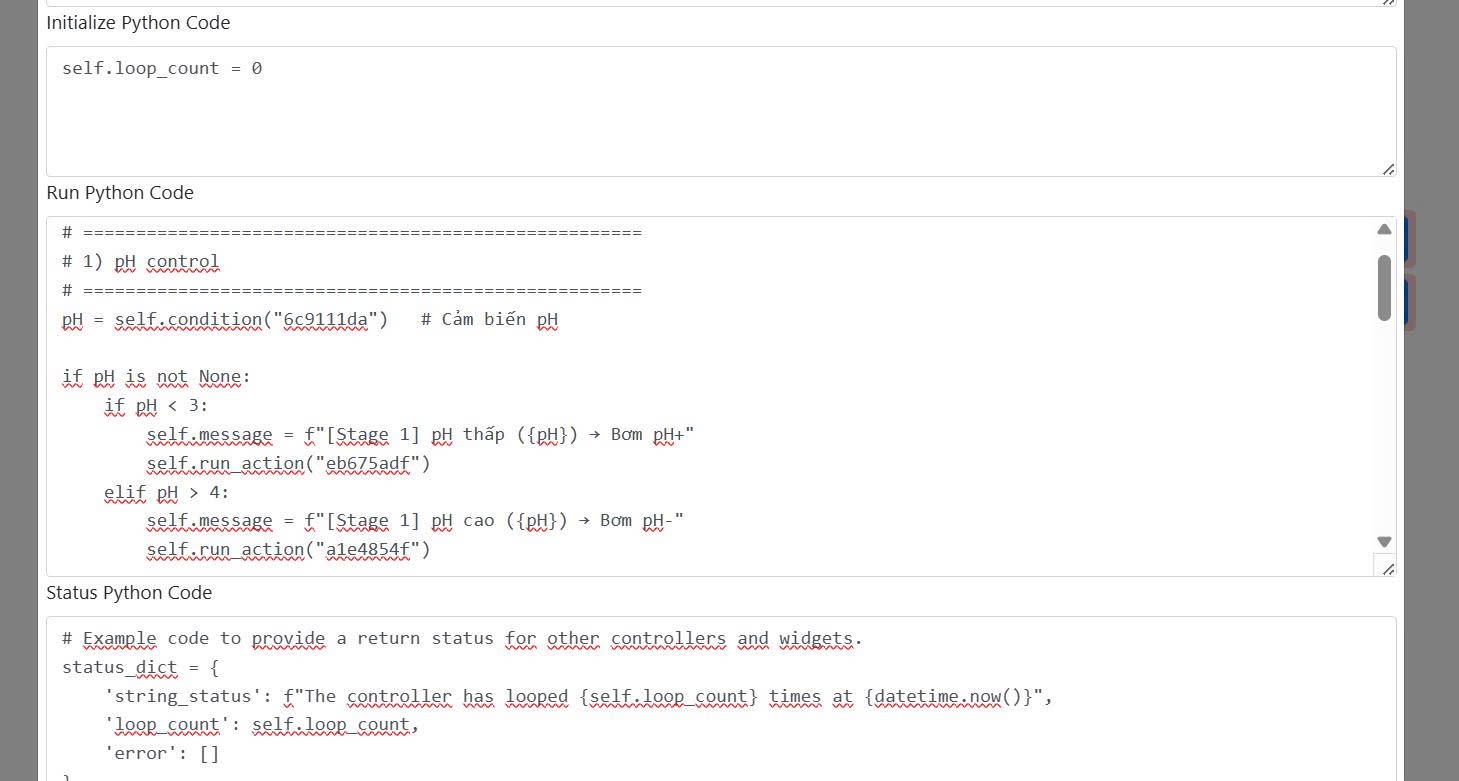Image resolution: width=1459 pixels, height=781 pixels.
Task: Click the Run Python Code resize handle
Action: click(x=1388, y=569)
